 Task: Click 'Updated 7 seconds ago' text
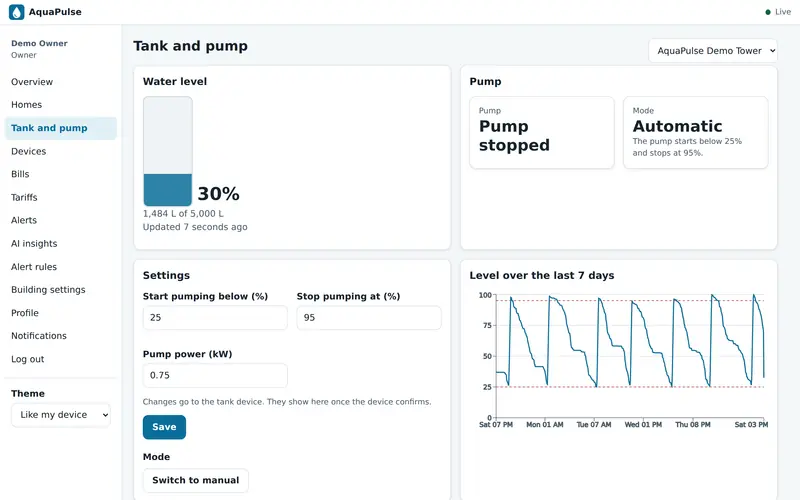[x=195, y=227]
